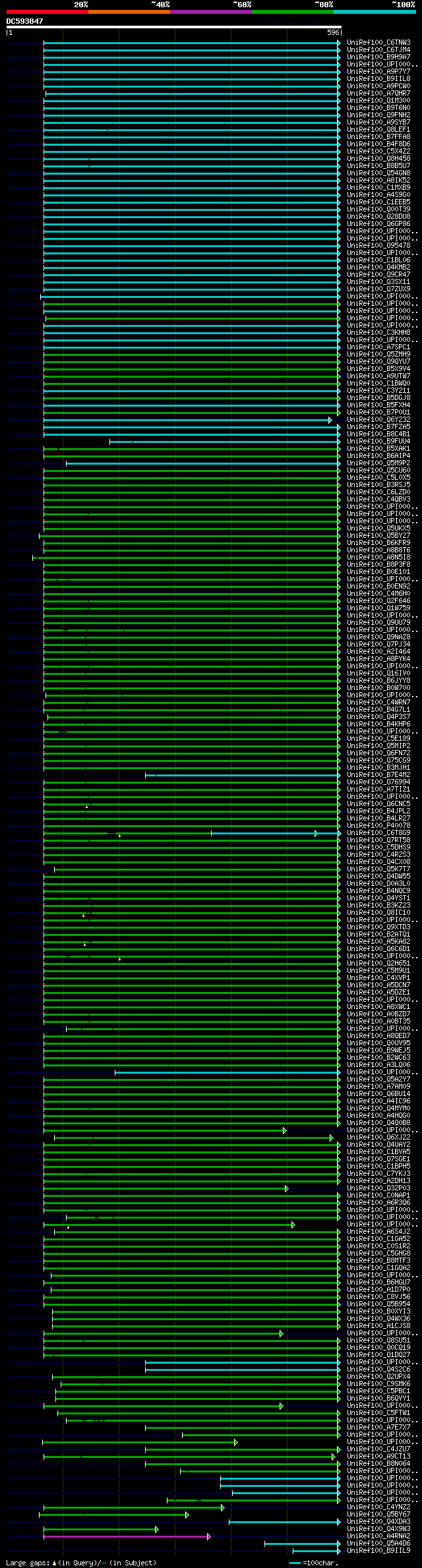This screenshot has height=1568, width=422.
Task: Click hit label UniRef100_Q5BY27
Action: tap(378, 536)
